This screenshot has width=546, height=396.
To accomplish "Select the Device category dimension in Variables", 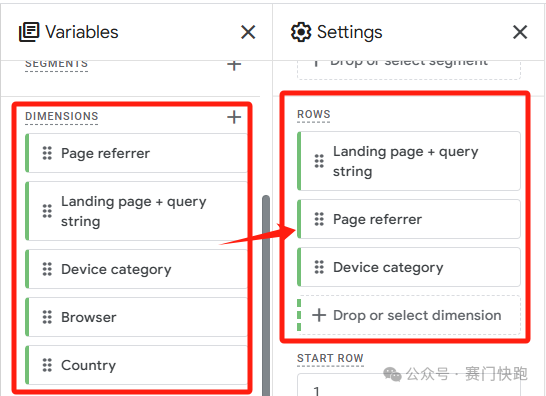I will point(137,269).
